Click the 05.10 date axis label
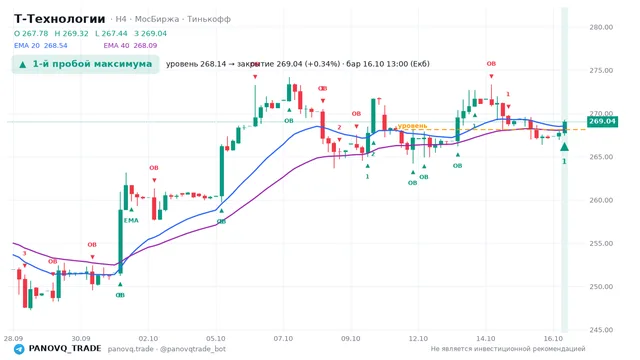This screenshot has width=640, height=360. pyautogui.click(x=216, y=339)
